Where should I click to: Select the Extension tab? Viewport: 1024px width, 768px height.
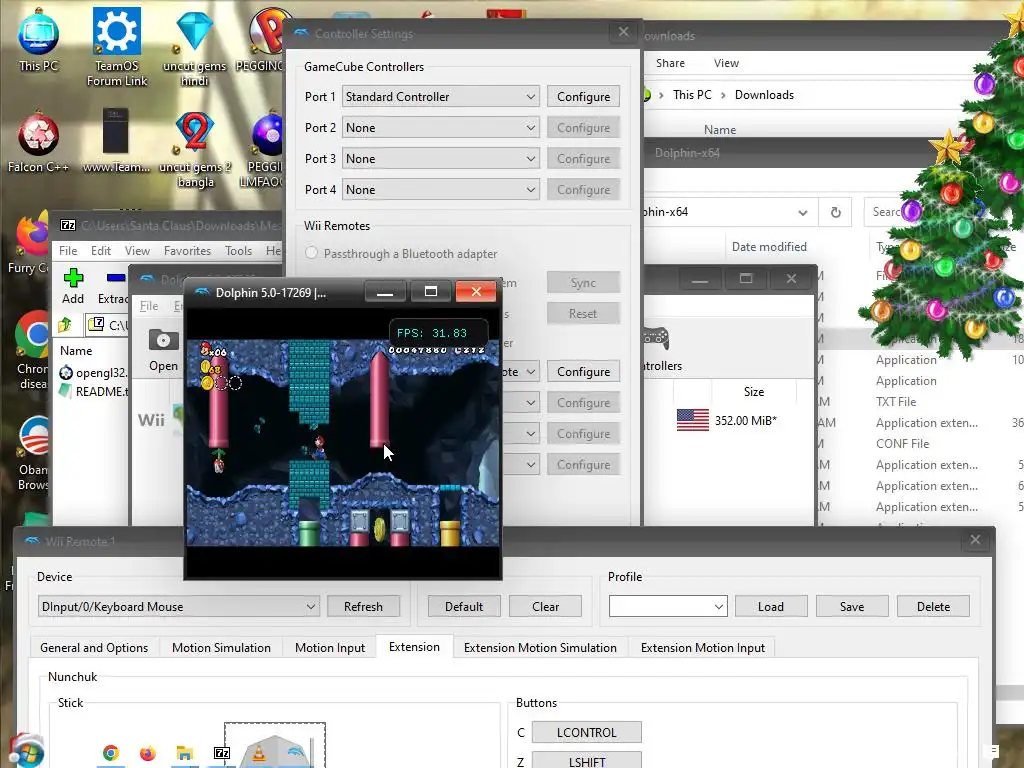(414, 647)
